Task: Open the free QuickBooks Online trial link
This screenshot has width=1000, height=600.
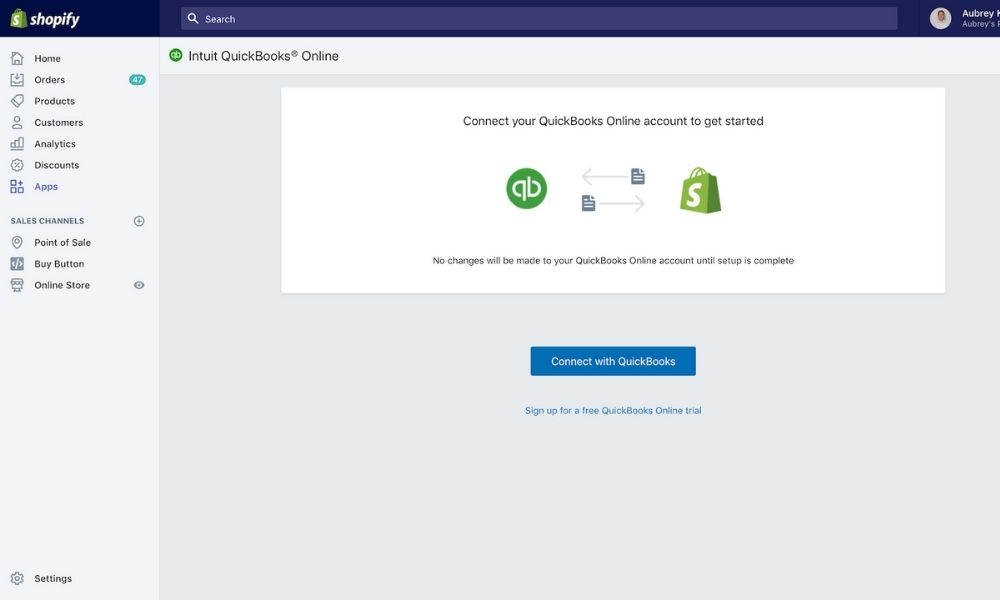Action: click(613, 410)
